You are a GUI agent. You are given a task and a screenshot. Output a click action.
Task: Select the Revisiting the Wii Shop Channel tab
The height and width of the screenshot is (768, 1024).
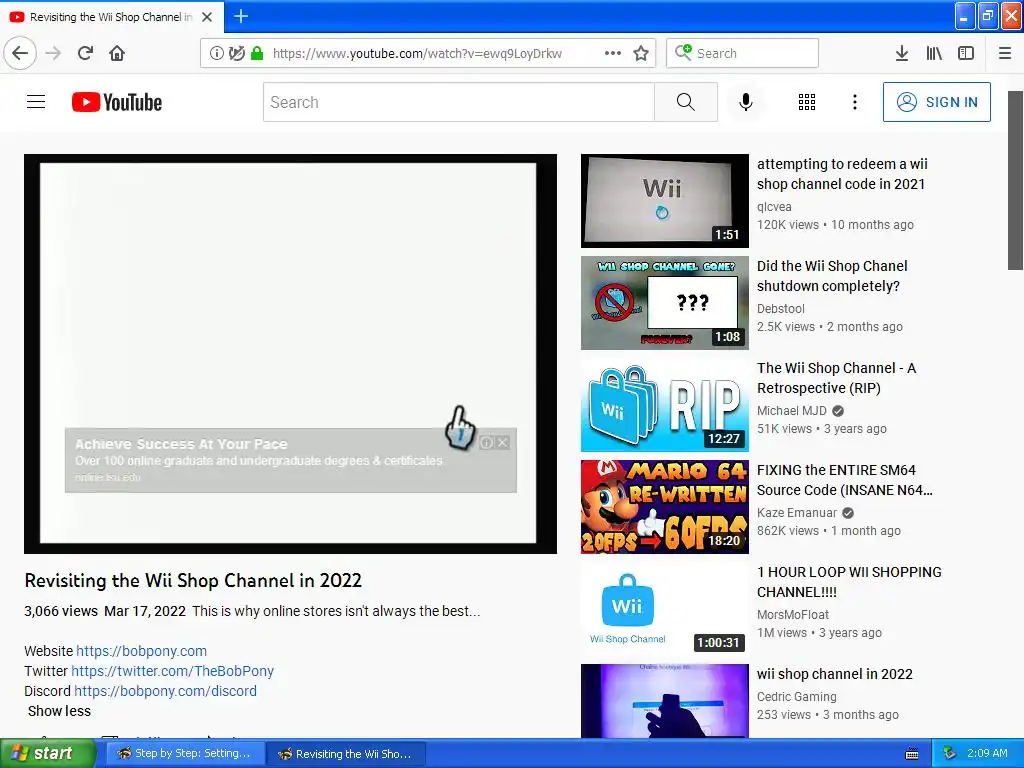coord(112,17)
